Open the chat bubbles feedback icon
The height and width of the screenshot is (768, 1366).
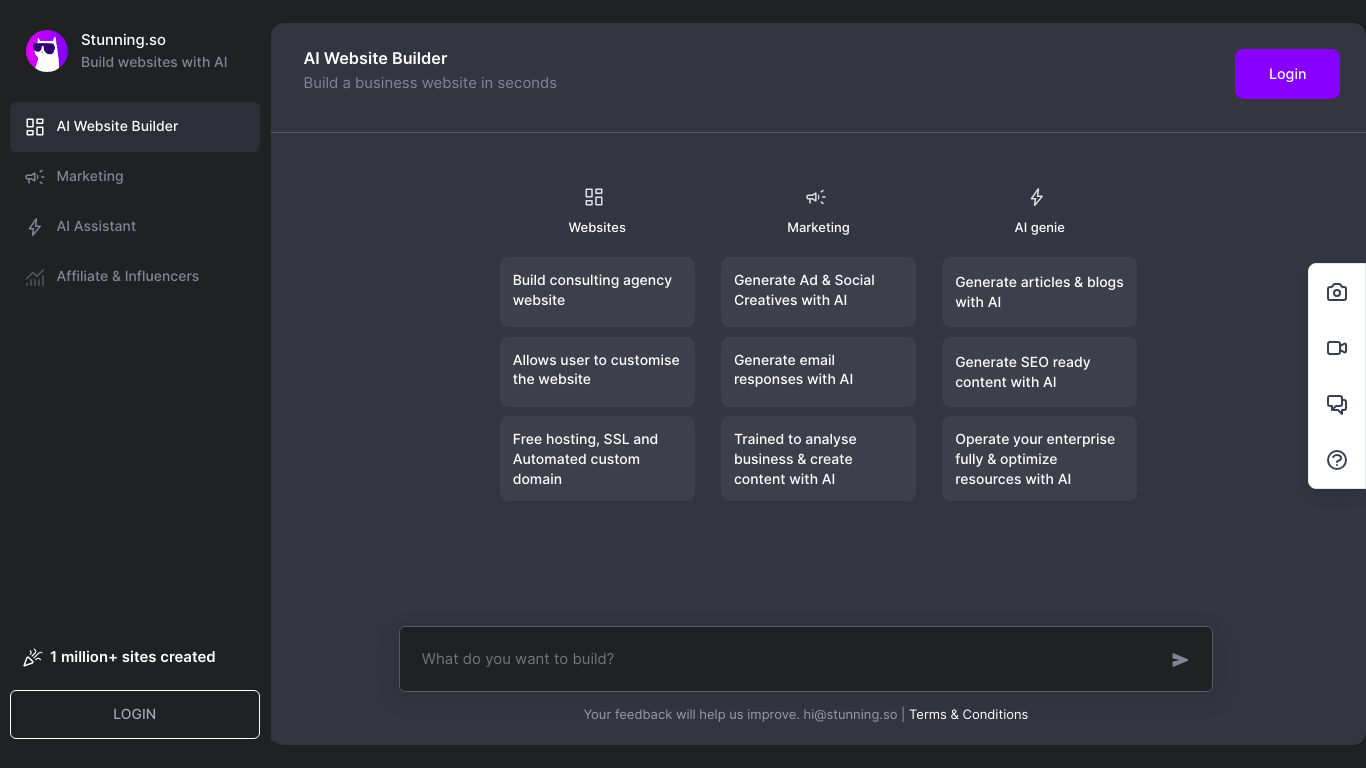(1336, 404)
